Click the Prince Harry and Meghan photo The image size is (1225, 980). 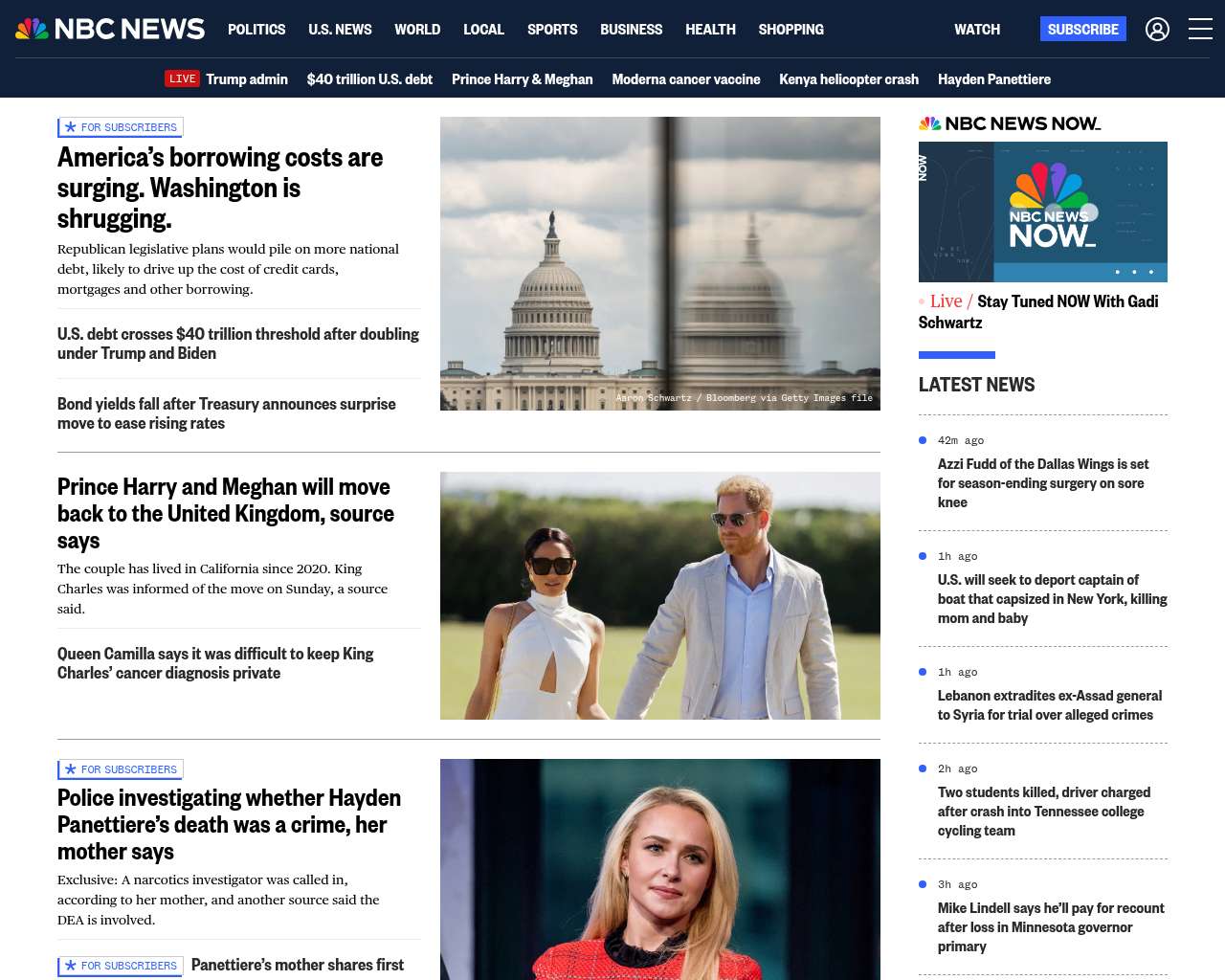[x=660, y=595]
